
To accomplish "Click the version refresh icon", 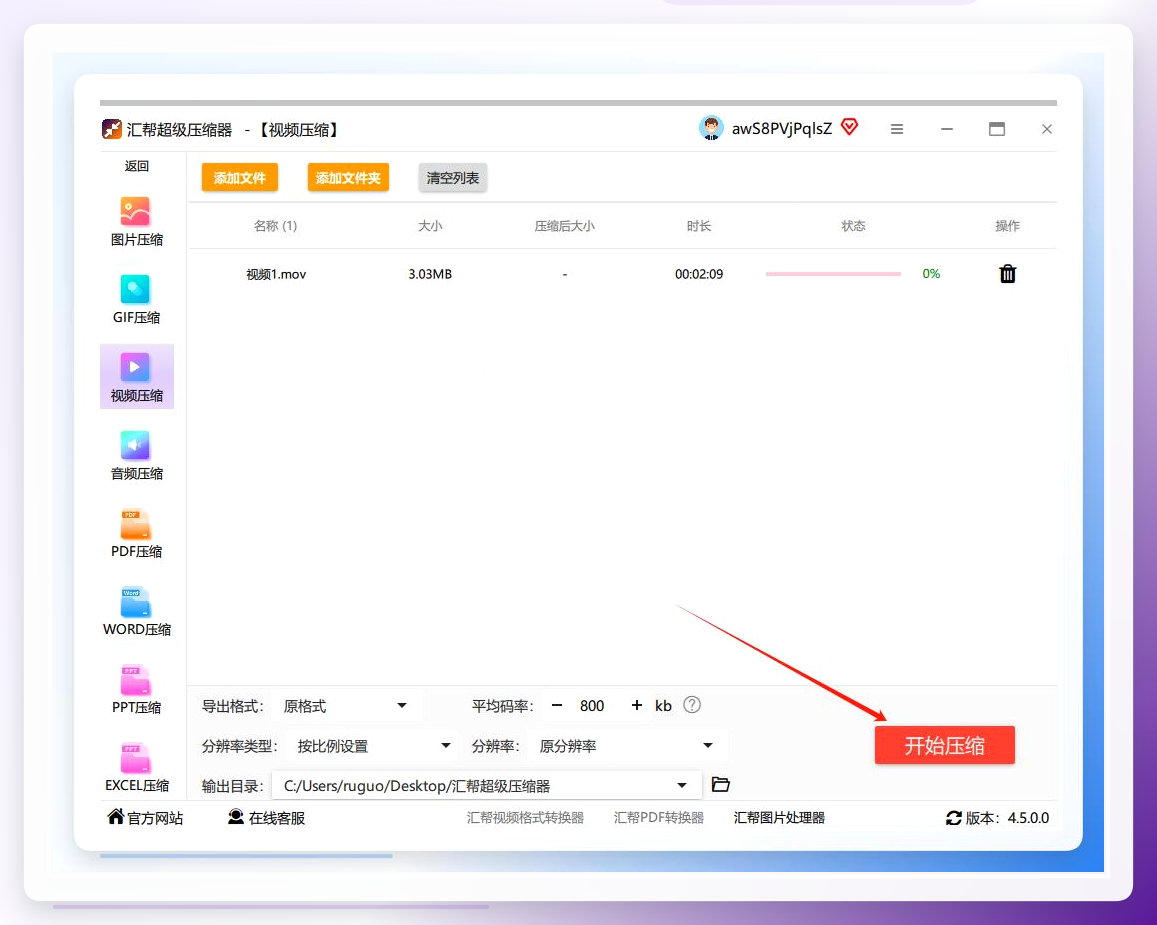I will [x=953, y=817].
